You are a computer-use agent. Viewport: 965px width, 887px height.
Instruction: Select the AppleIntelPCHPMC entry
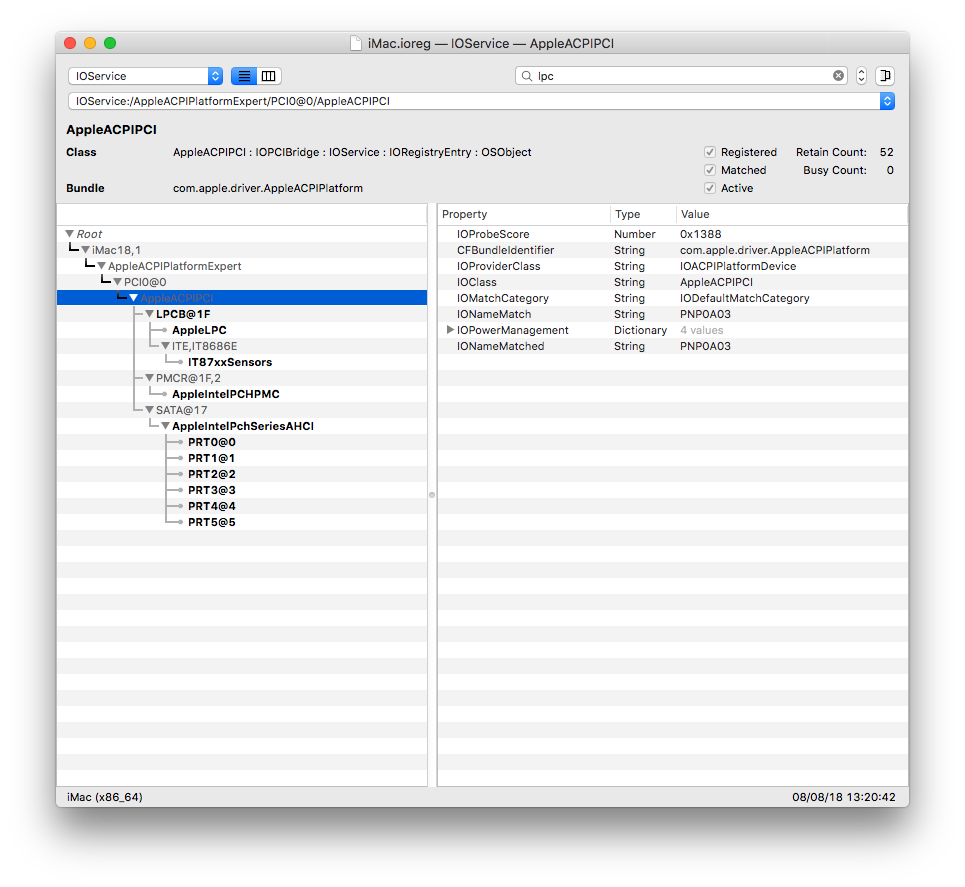coord(226,394)
